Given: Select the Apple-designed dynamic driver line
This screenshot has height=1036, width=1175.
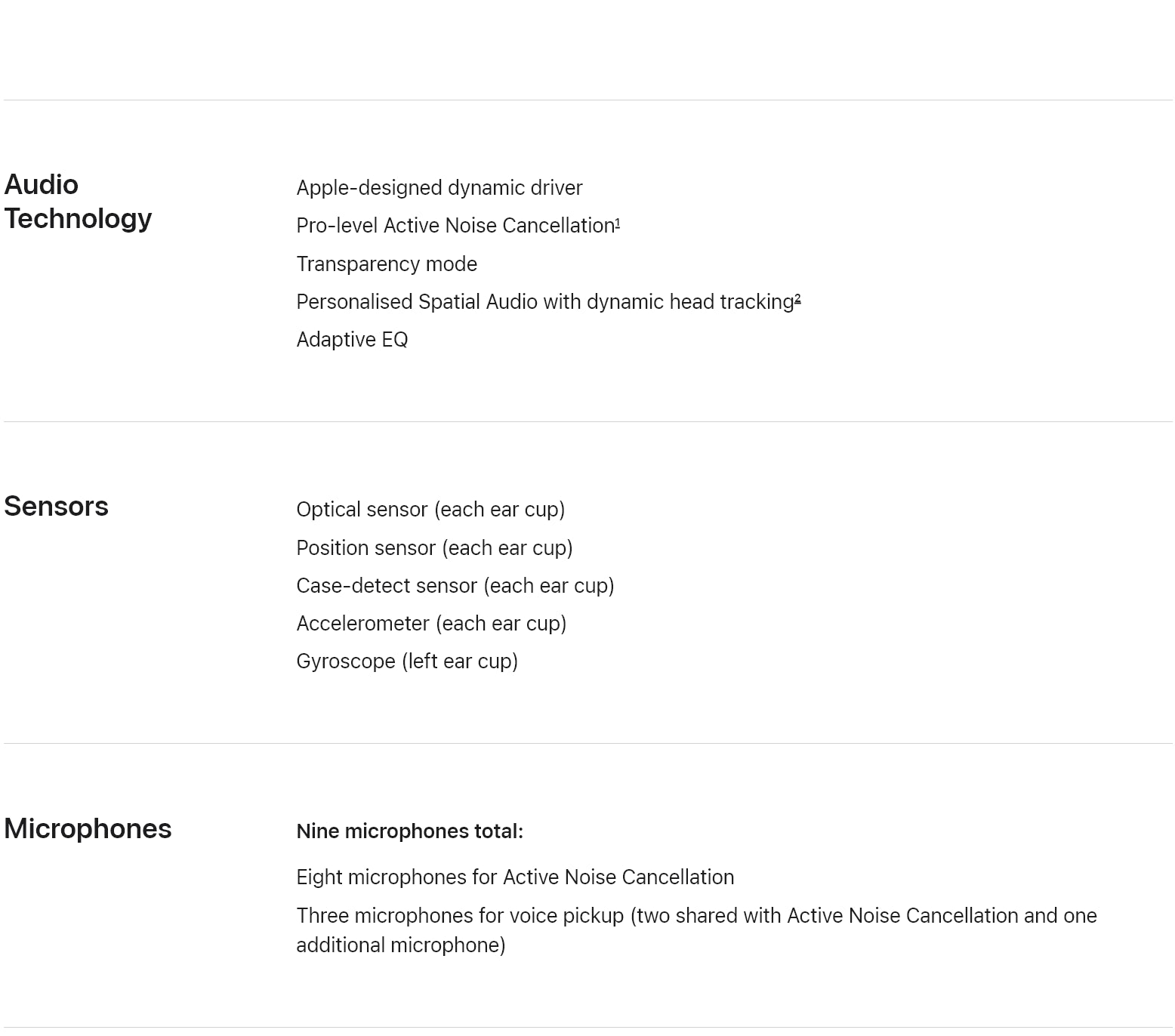Looking at the screenshot, I should 439,188.
